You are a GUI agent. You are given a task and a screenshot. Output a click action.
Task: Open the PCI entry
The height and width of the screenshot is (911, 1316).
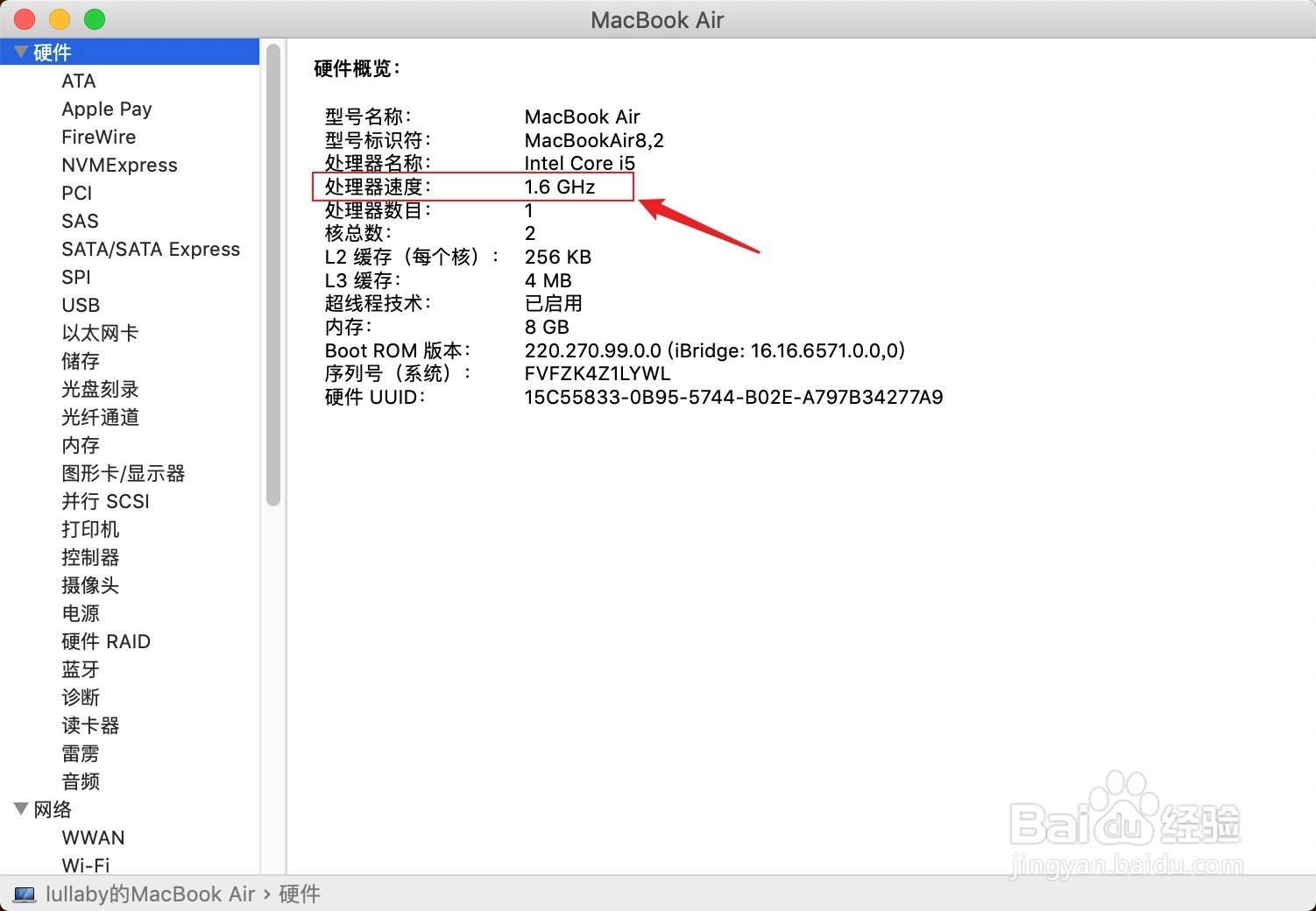coord(77,193)
